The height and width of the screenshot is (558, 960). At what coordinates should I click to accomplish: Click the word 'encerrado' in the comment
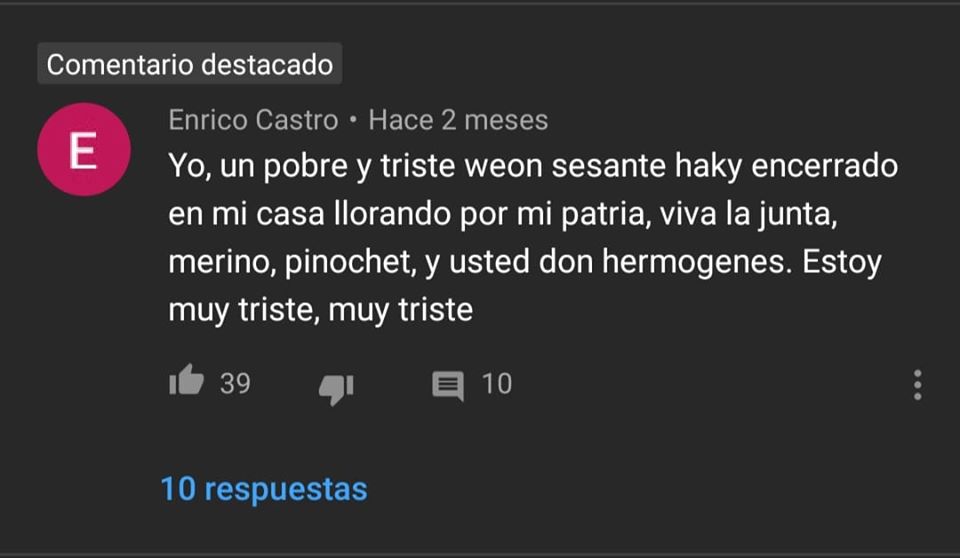pos(825,166)
